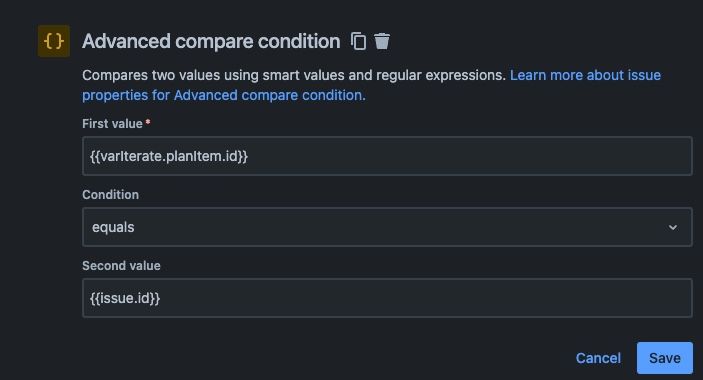This screenshot has width=703, height=380.
Task: Focus the Second value input field
Action: tap(387, 298)
